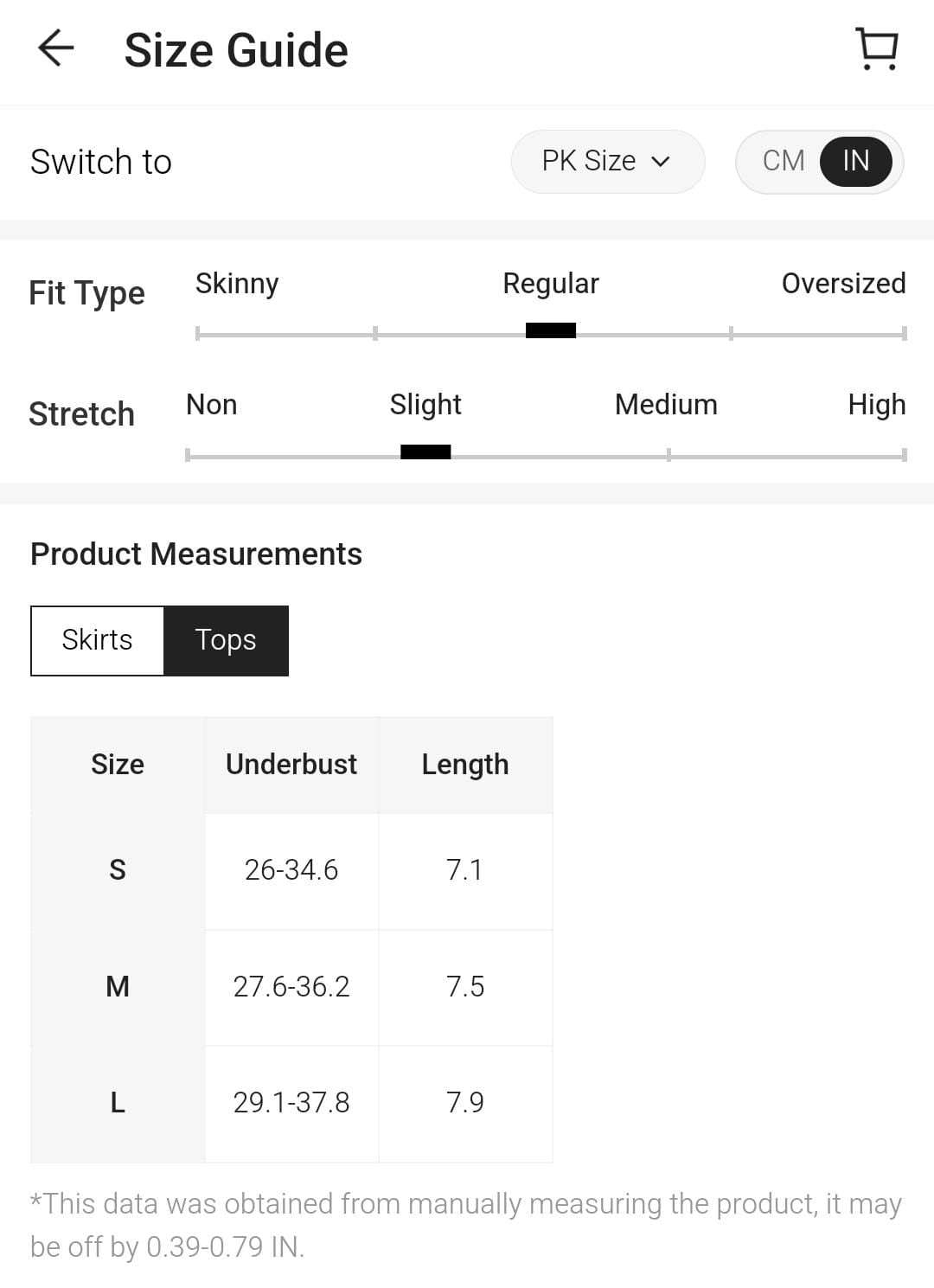This screenshot has height=1288, width=934.
Task: Click the Underbust column header
Action: [x=291, y=765]
